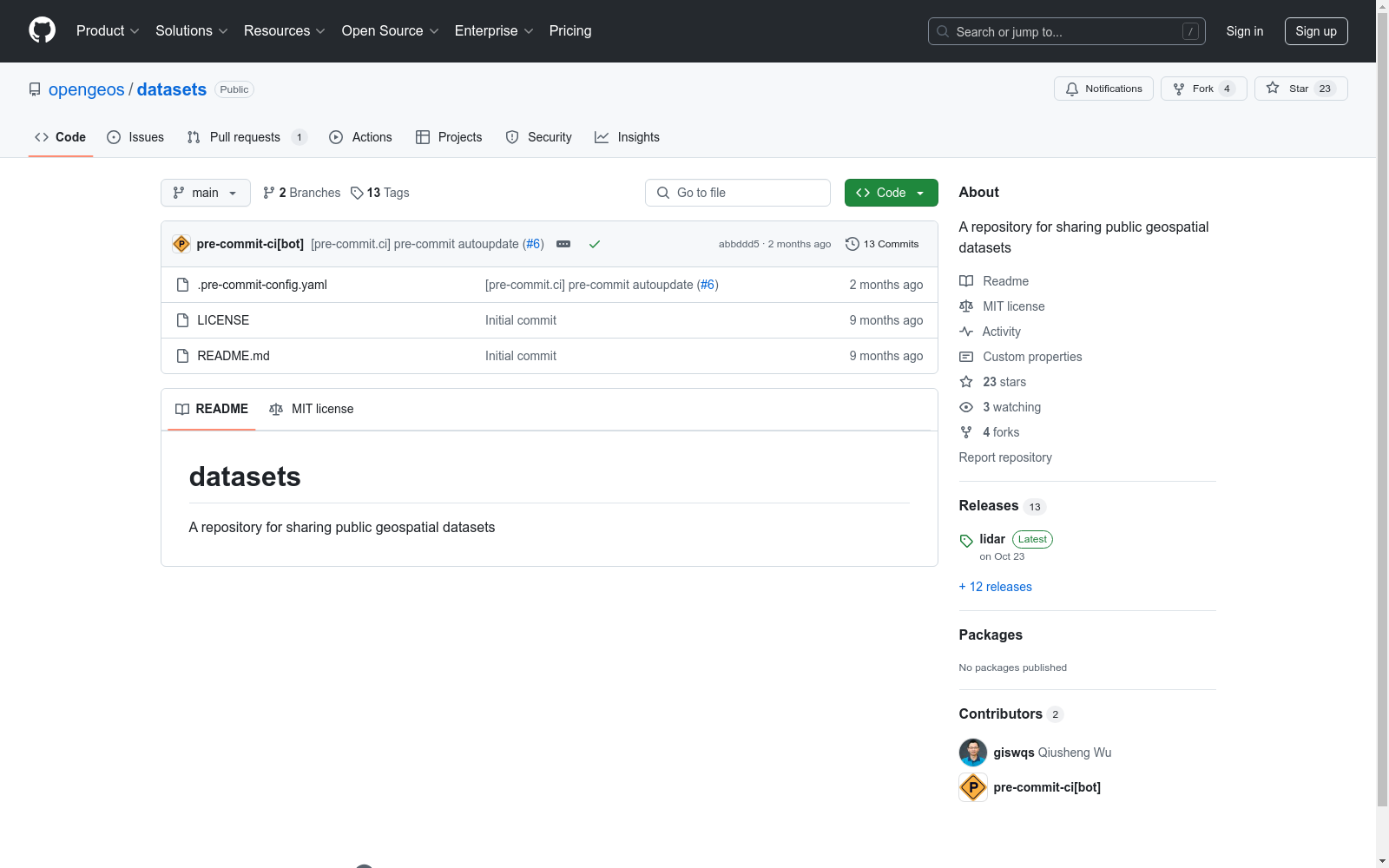1389x868 pixels.
Task: Click the tag icon next to 13 Tags
Action: coord(357,193)
